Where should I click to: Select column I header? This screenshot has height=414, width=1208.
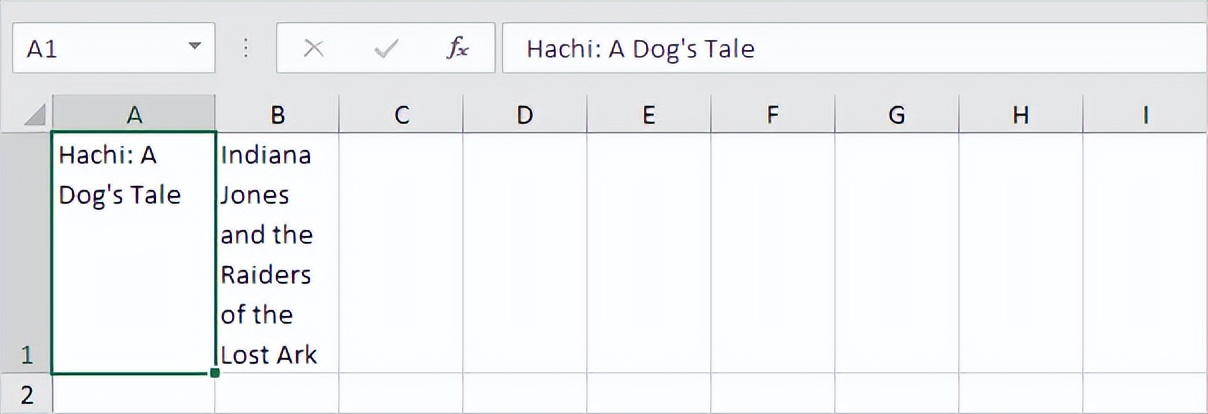coord(1144,116)
